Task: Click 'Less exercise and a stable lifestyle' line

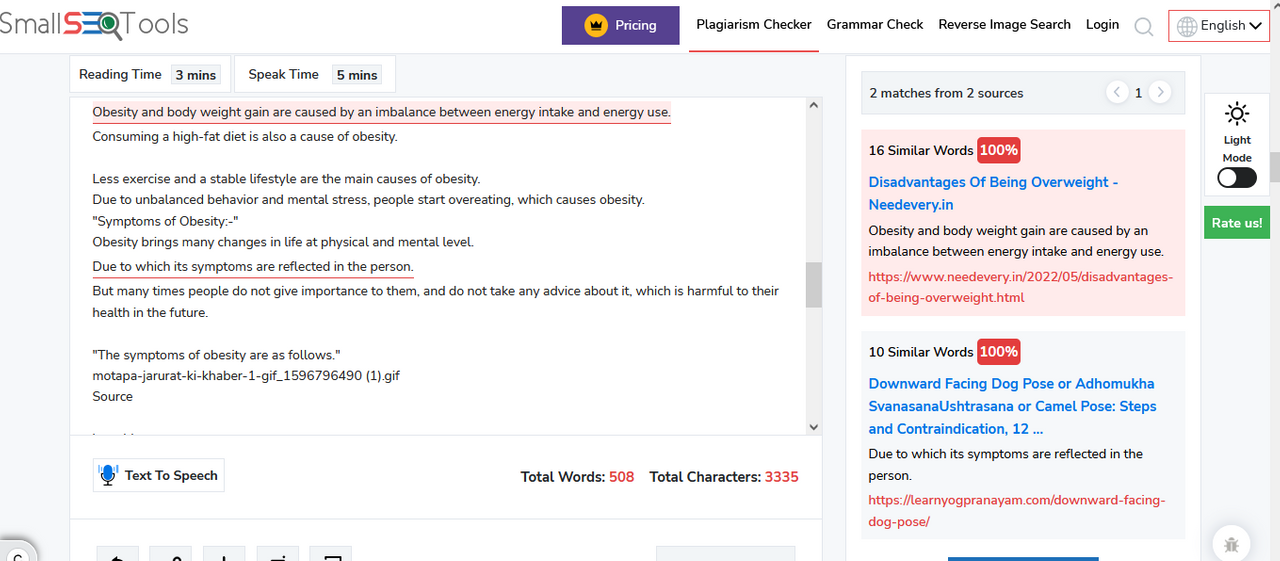Action: click(286, 179)
